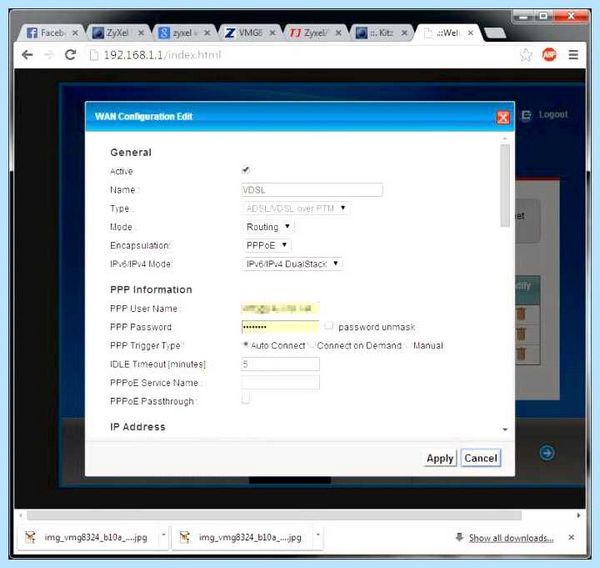Click the Name field showing VDSL
This screenshot has width=600, height=568.
[x=312, y=190]
